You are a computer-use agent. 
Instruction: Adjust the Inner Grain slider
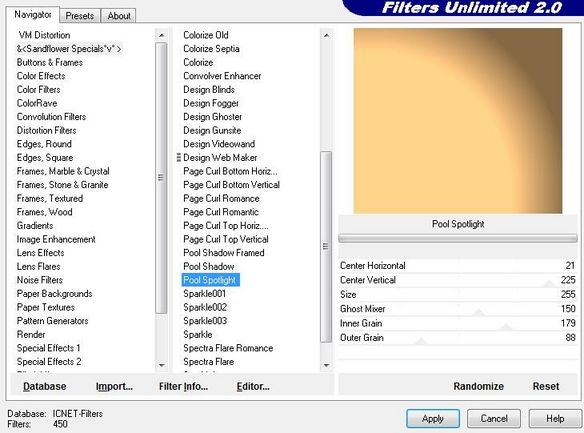point(458,323)
